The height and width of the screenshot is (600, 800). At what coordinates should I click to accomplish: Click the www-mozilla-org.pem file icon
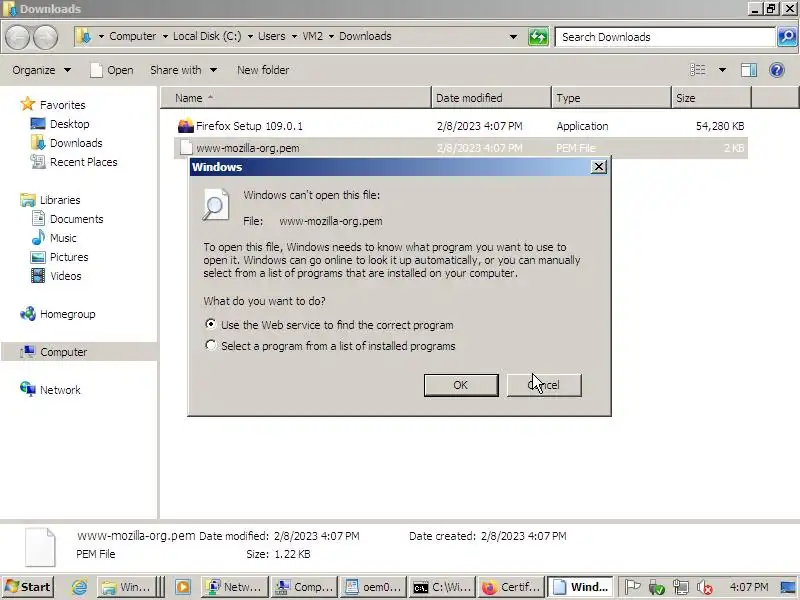(x=187, y=148)
